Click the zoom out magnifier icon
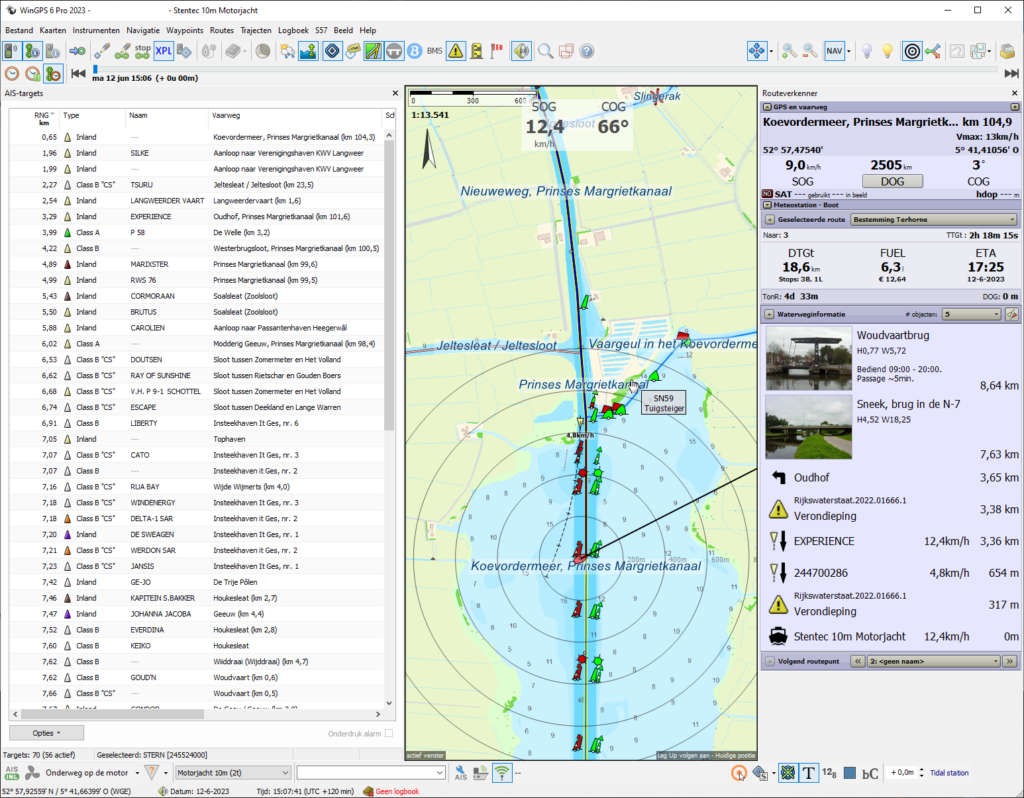The width and height of the screenshot is (1024, 798). click(x=810, y=51)
